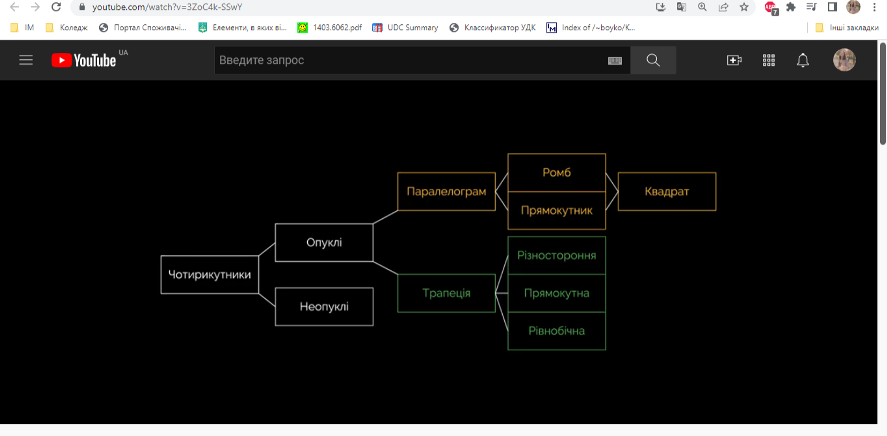Open Портал Споживачі bookmark
Image resolution: width=887 pixels, height=436 pixels.
(143, 27)
